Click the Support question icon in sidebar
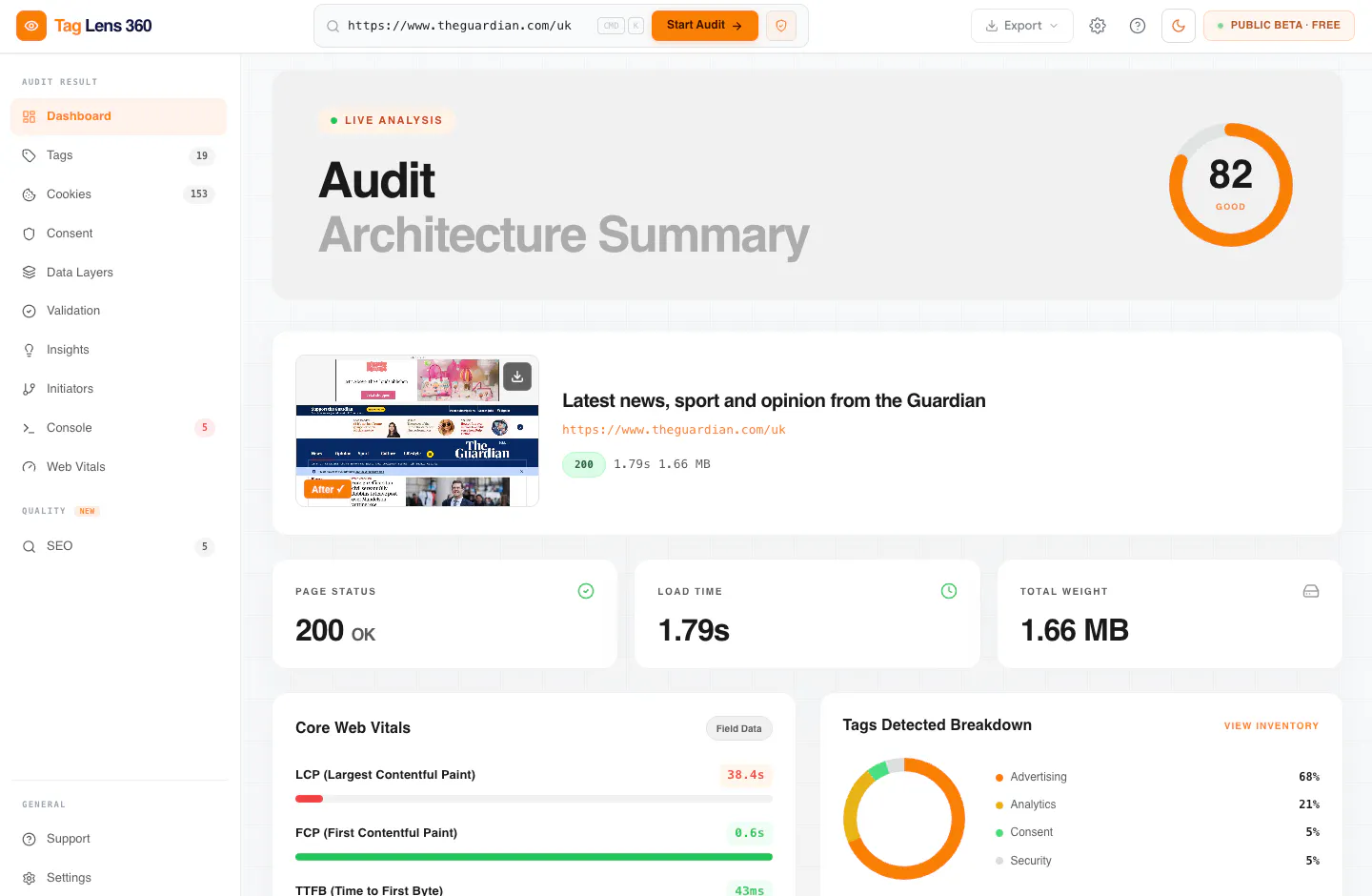The width and height of the screenshot is (1372, 896). 29,839
